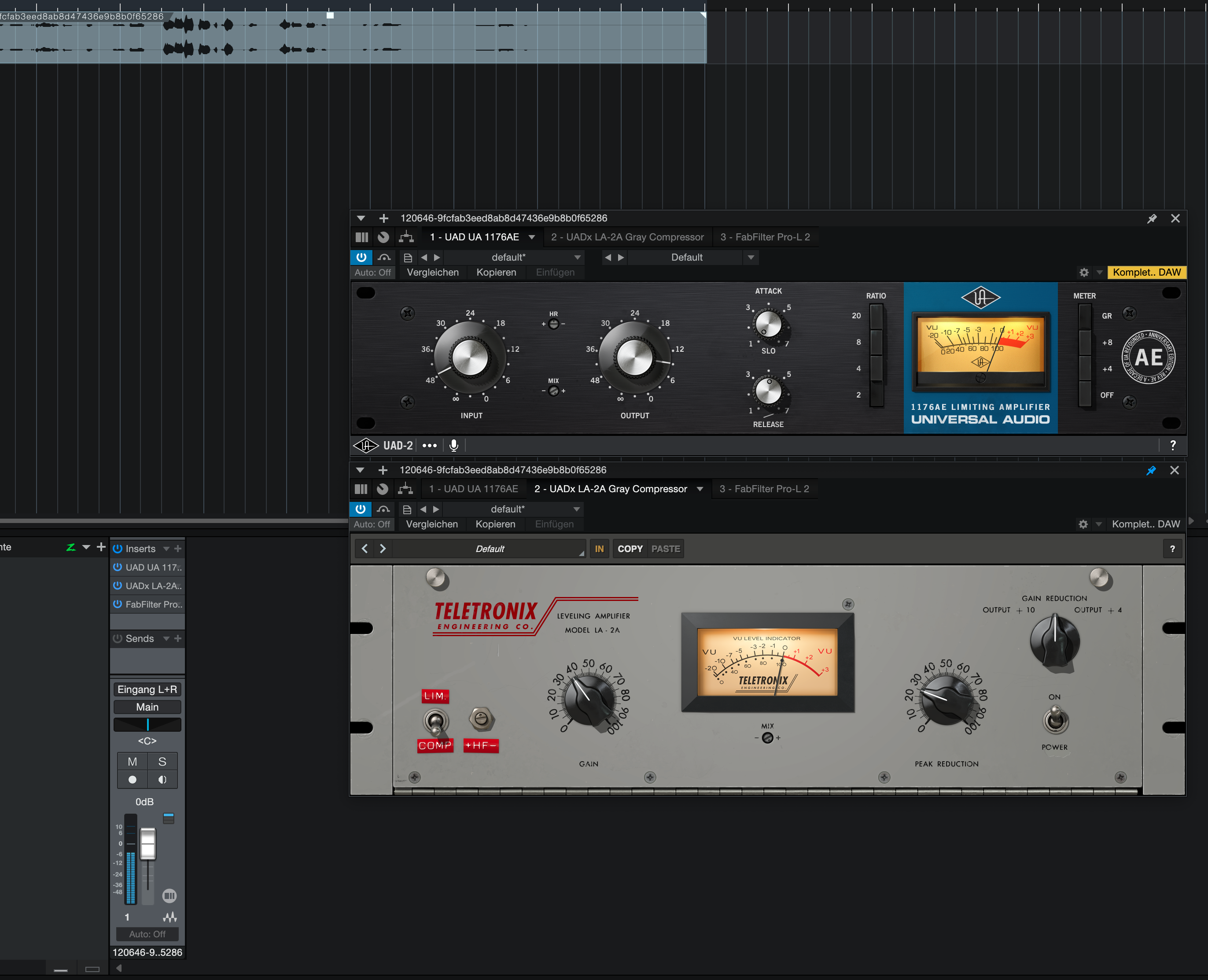Click the channel volume fader handle
Image resolution: width=1208 pixels, height=980 pixels.
coord(147,844)
